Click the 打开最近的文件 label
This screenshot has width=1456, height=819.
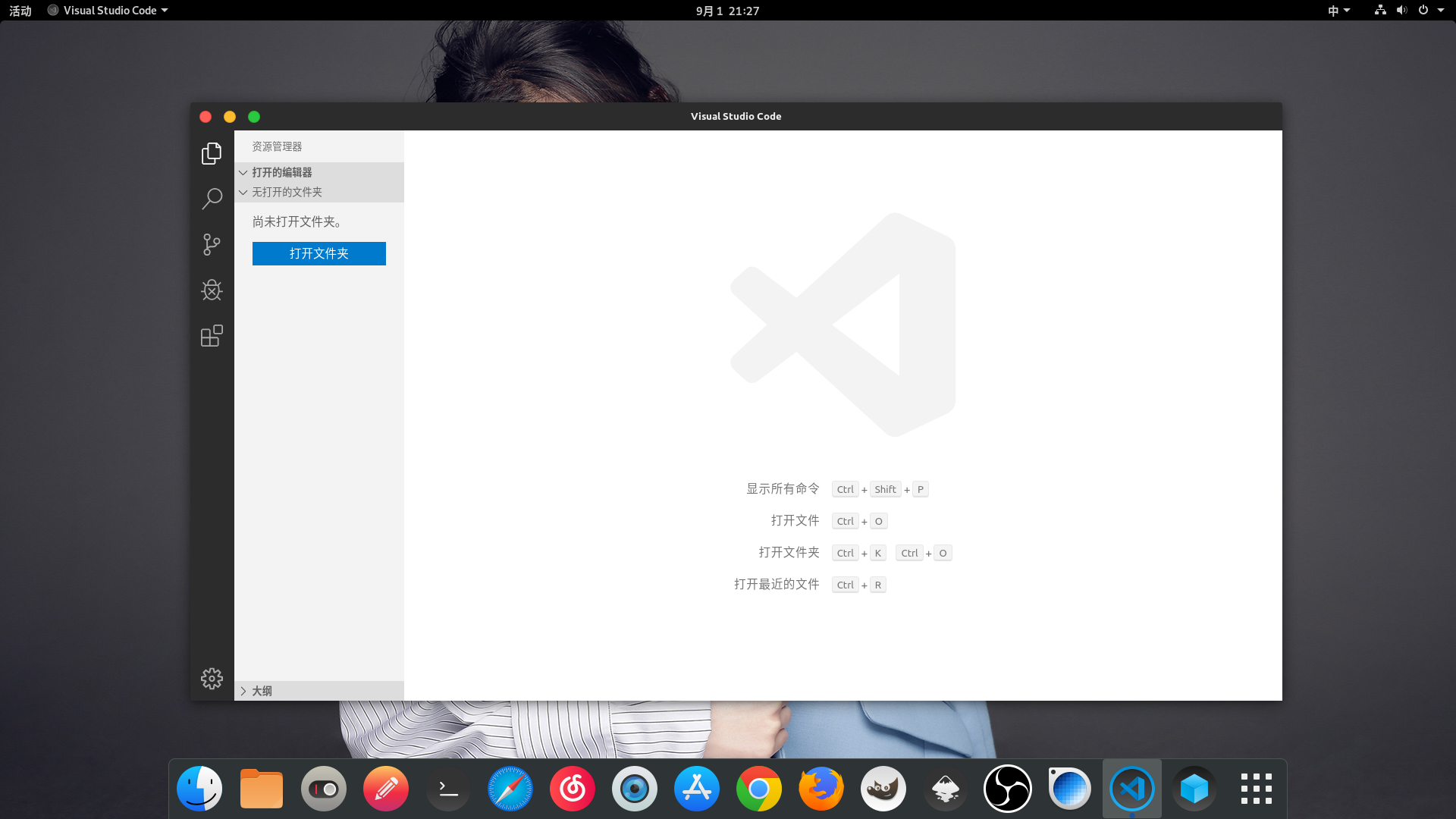[777, 584]
